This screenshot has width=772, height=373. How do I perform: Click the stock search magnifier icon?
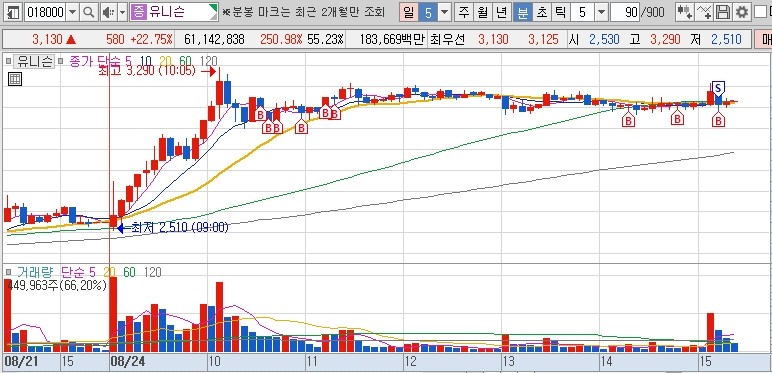click(89, 13)
